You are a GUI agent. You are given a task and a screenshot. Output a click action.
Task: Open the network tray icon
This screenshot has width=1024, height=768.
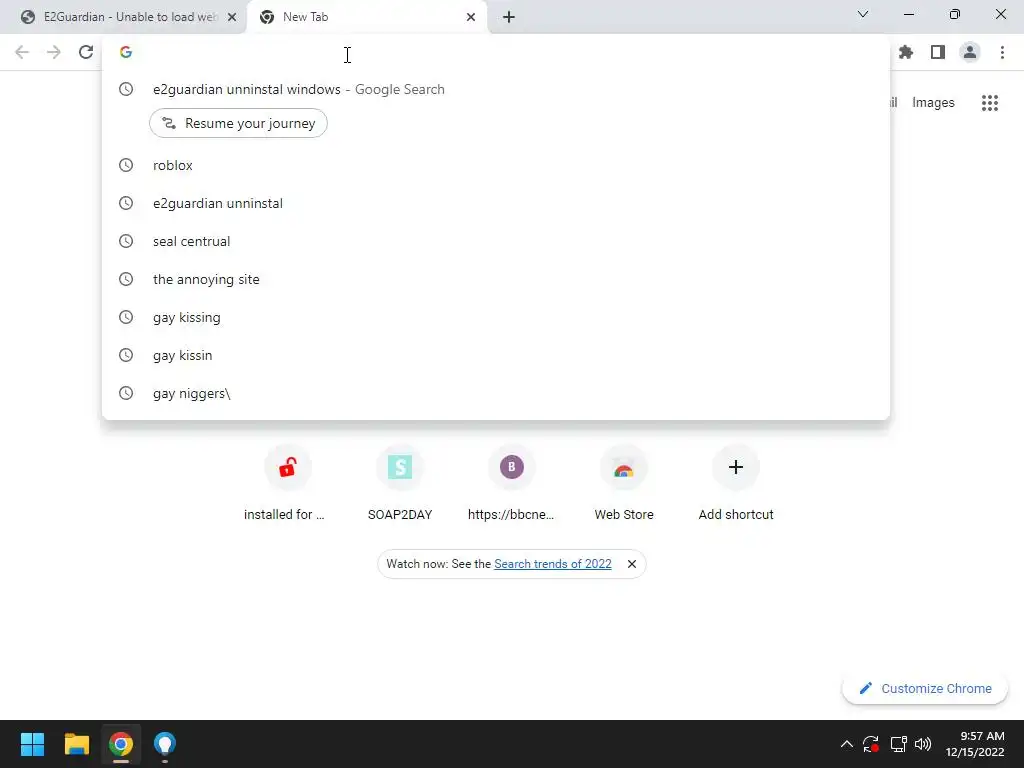click(899, 744)
